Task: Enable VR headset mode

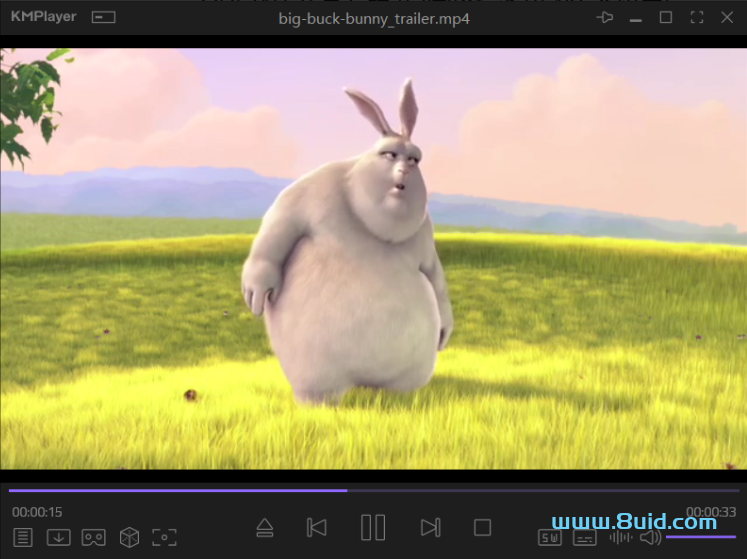Action: tap(94, 537)
